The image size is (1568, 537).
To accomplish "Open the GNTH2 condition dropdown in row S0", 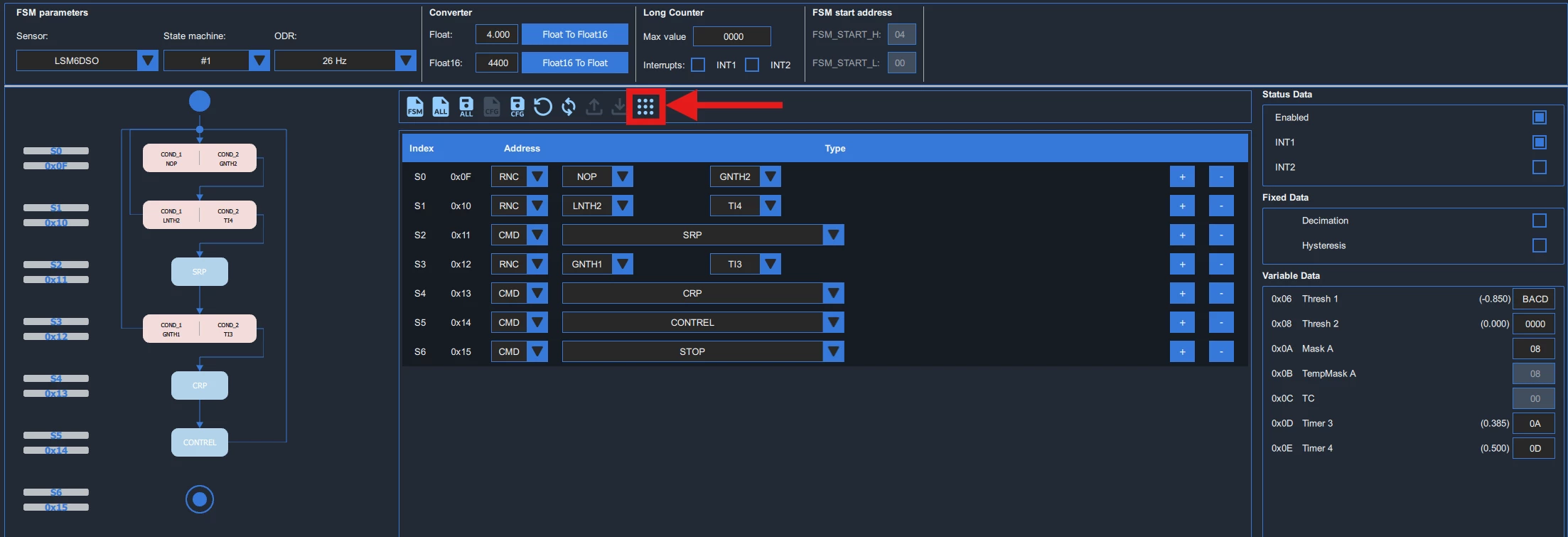I will click(x=746, y=176).
